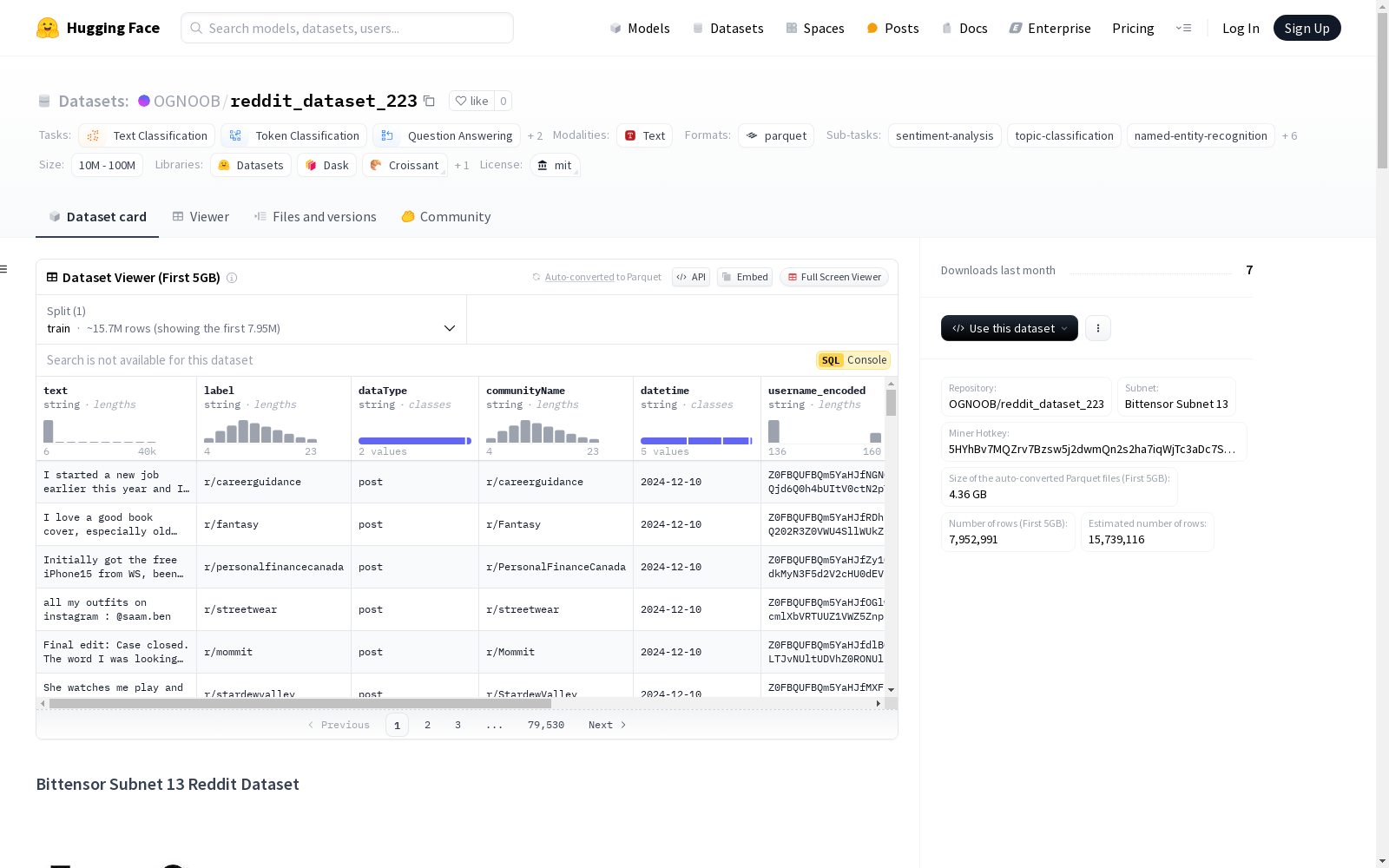Focus the search models, datasets, users field
This screenshot has width=1389, height=868.
click(x=347, y=28)
